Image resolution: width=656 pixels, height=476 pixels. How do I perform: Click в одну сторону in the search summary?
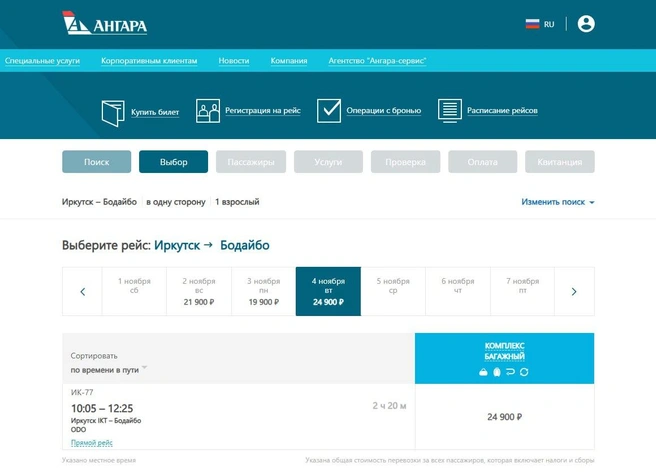pos(176,202)
